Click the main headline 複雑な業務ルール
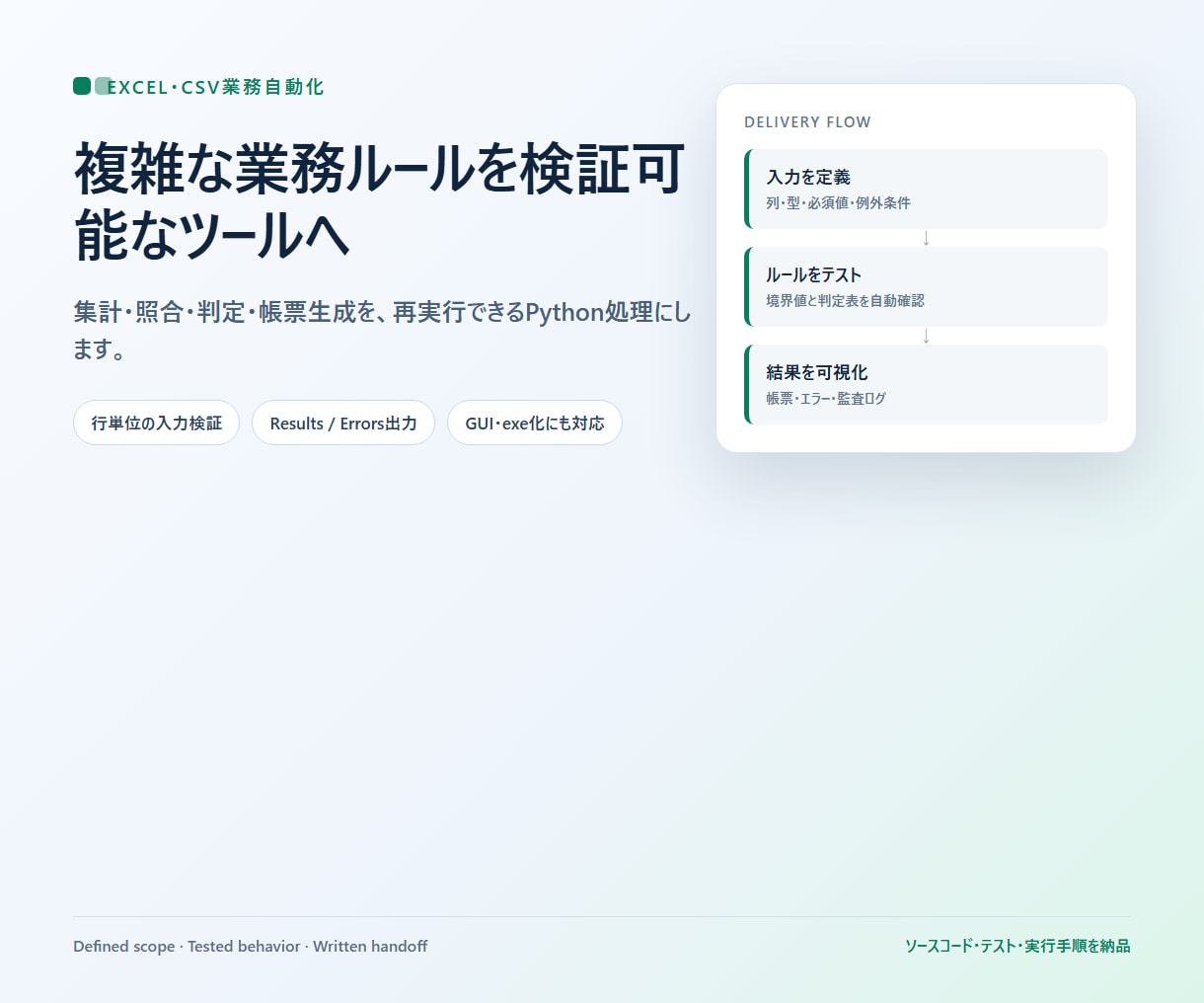The height and width of the screenshot is (1003, 1204). (379, 201)
